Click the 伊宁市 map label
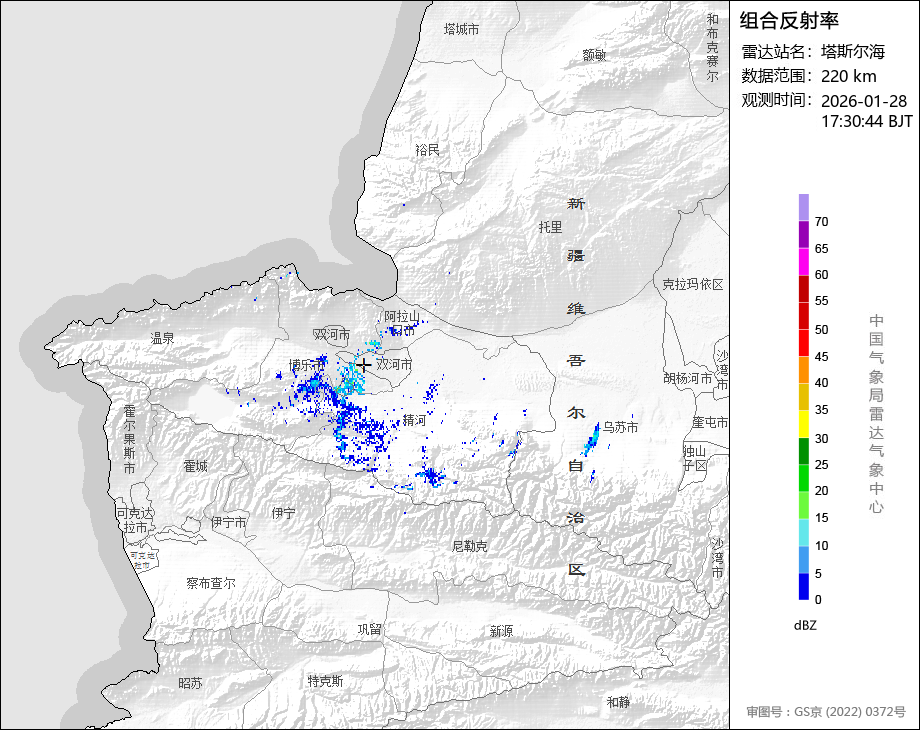The height and width of the screenshot is (730, 920). coord(229,522)
